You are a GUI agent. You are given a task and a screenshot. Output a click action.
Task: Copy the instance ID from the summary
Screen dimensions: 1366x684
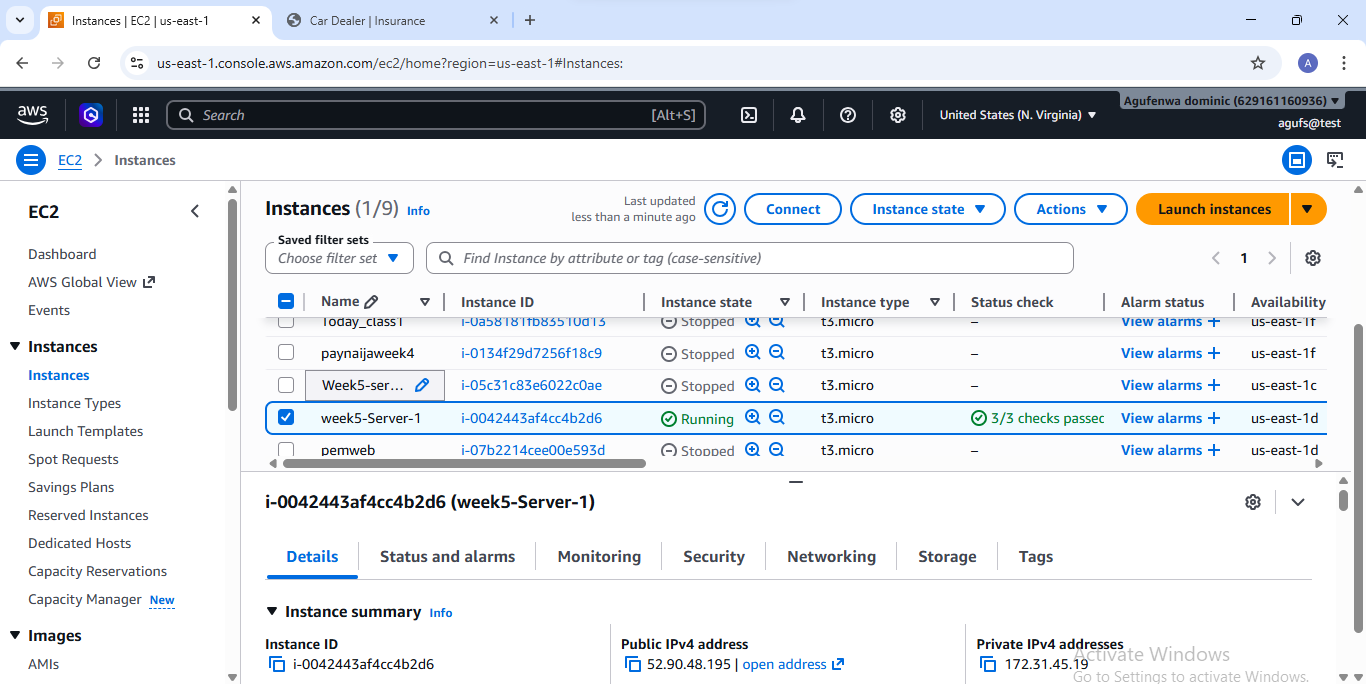(277, 664)
